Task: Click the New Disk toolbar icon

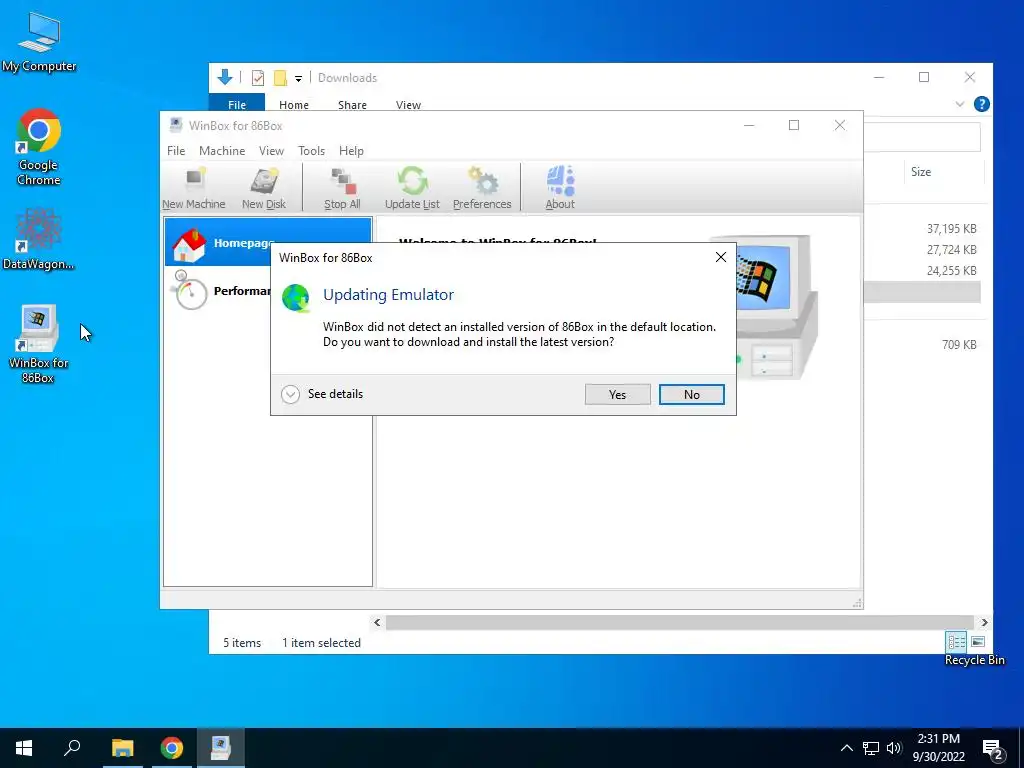Action: coord(264,188)
